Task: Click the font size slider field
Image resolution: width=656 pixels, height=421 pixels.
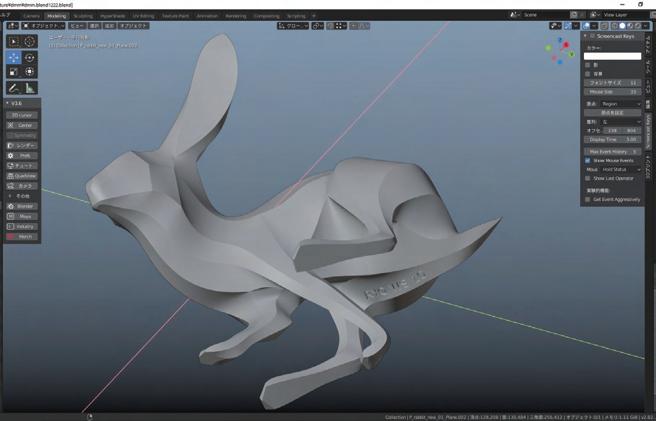Action: 612,83
